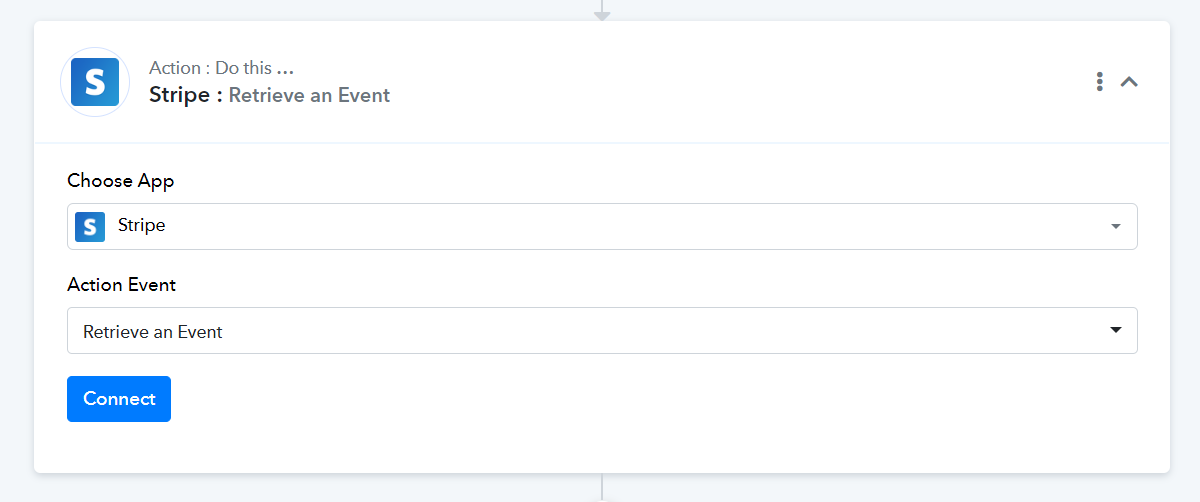Click the large Stripe logo in header
Image resolution: width=1200 pixels, height=502 pixels.
point(95,82)
